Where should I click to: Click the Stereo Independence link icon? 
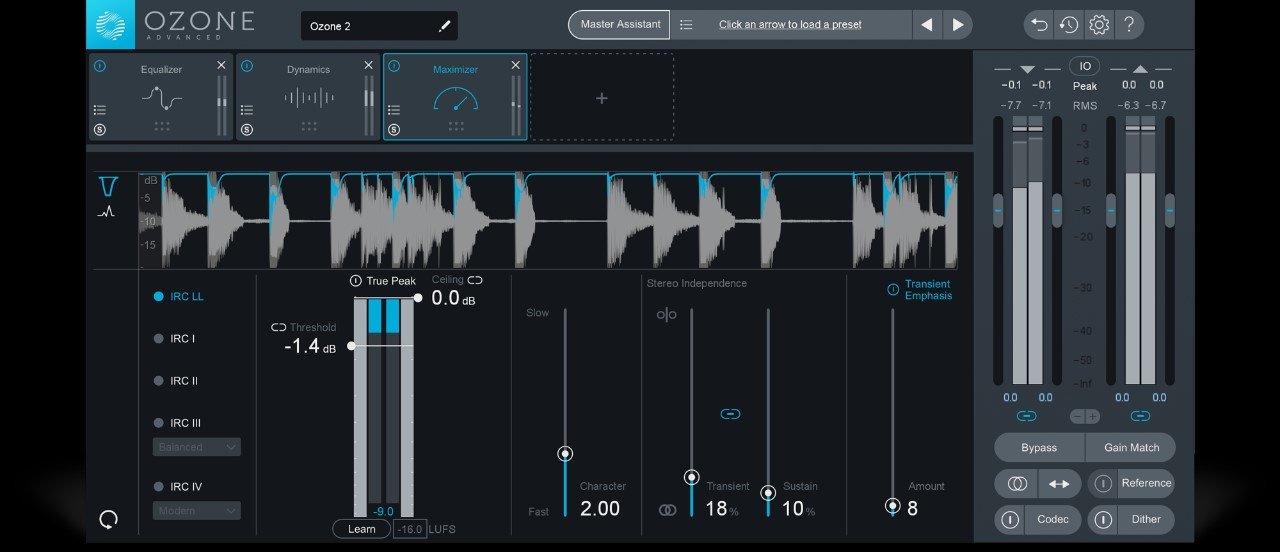[730, 414]
